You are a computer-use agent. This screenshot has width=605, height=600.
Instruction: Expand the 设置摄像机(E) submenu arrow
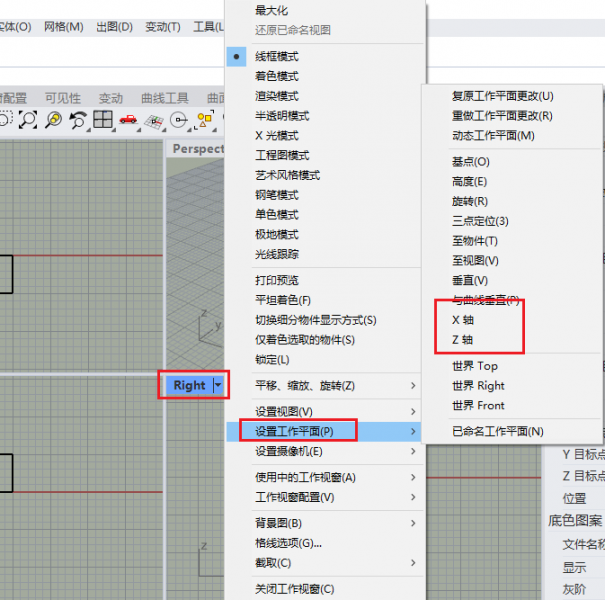pos(413,451)
